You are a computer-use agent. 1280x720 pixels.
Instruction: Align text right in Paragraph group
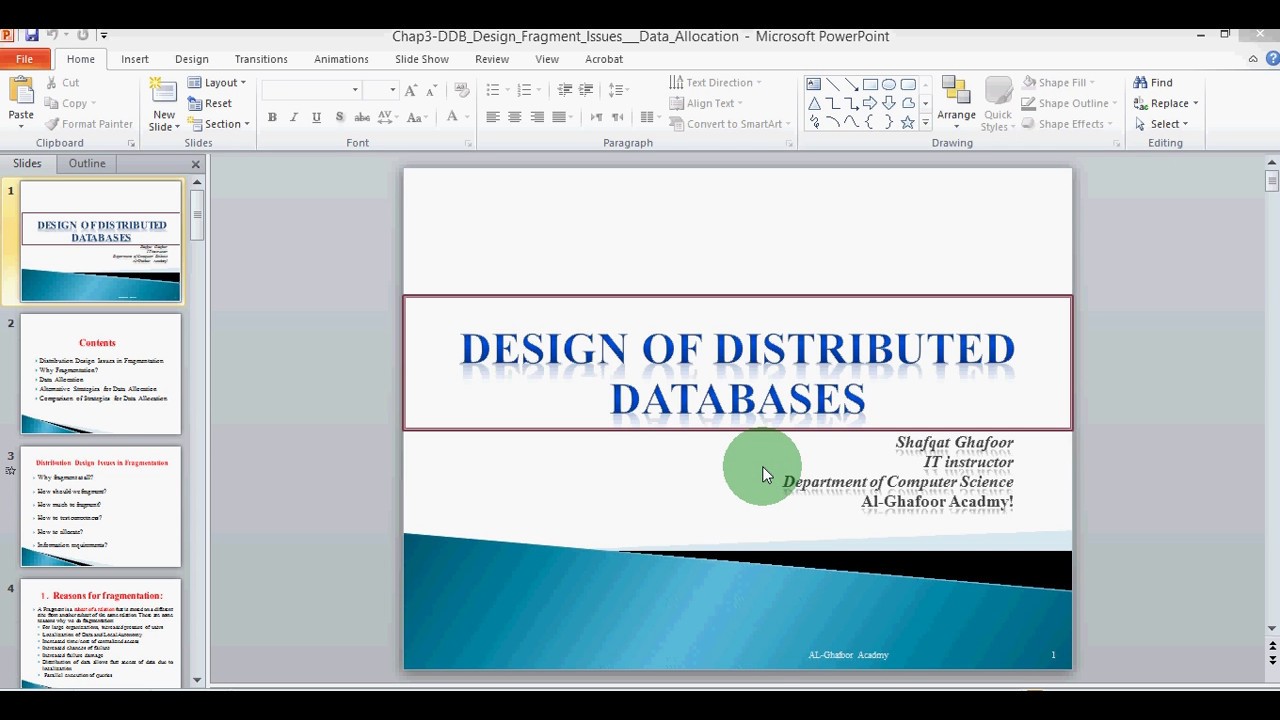pos(537,117)
